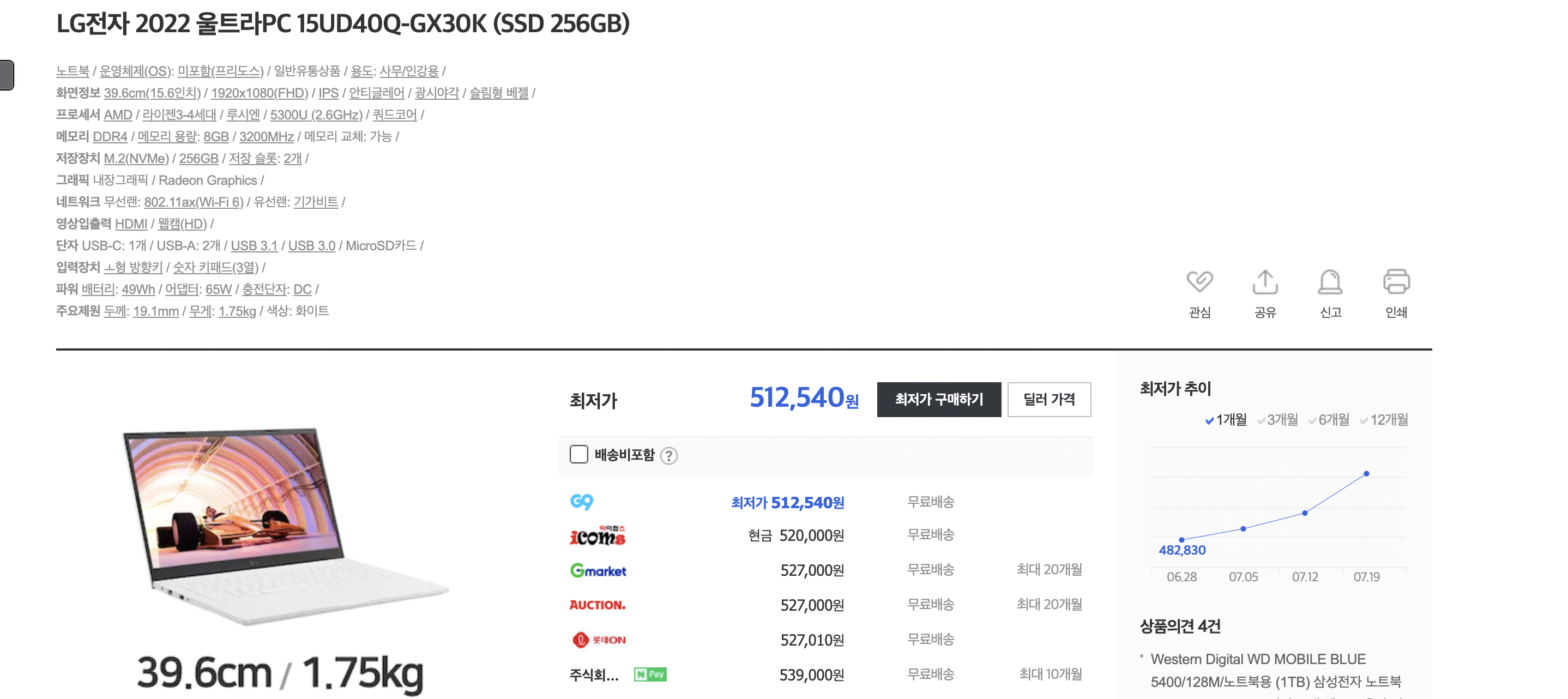Viewport: 1568px width, 699px height.
Task: Click the 관심 heart icon
Action: [1199, 281]
